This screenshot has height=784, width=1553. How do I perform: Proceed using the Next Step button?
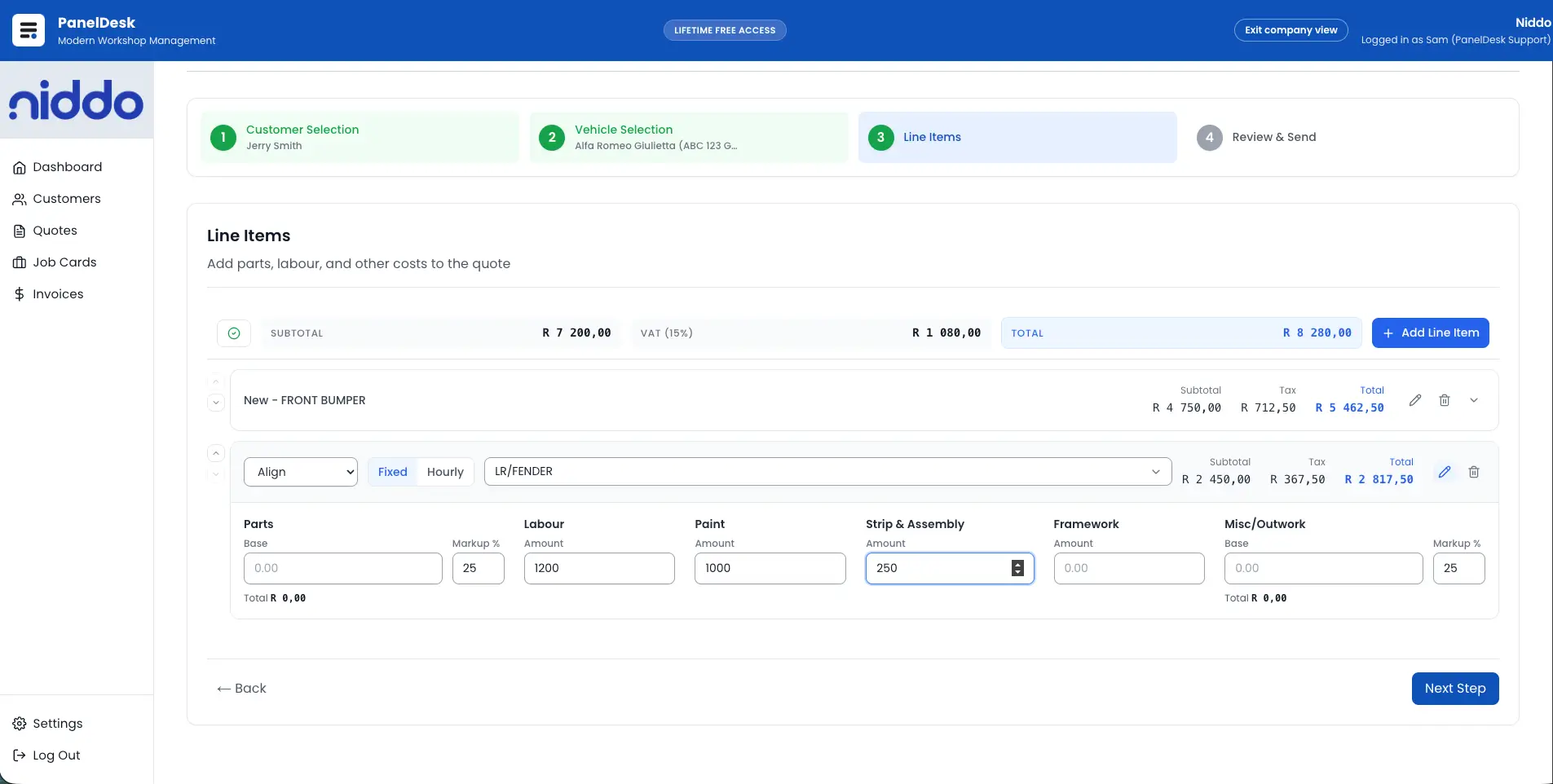[1454, 688]
